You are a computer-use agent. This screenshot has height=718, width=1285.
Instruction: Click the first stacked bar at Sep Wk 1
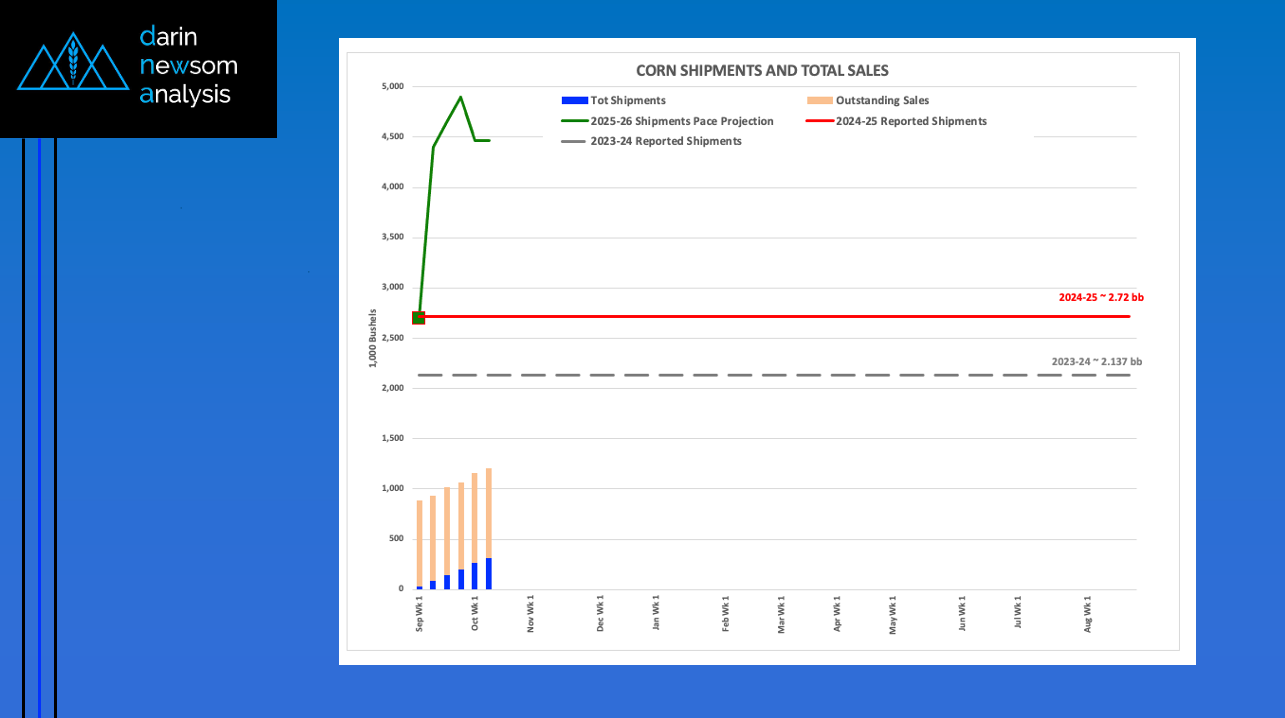(x=419, y=540)
